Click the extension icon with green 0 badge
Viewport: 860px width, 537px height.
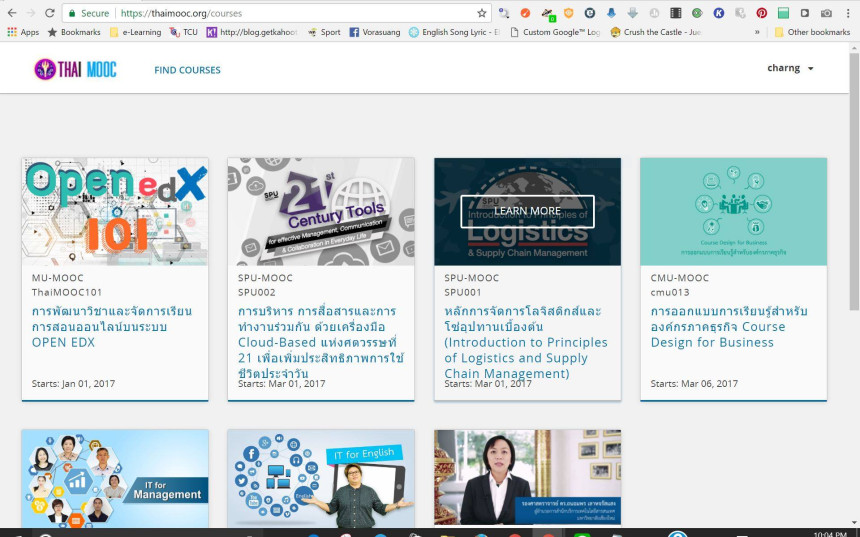click(547, 13)
